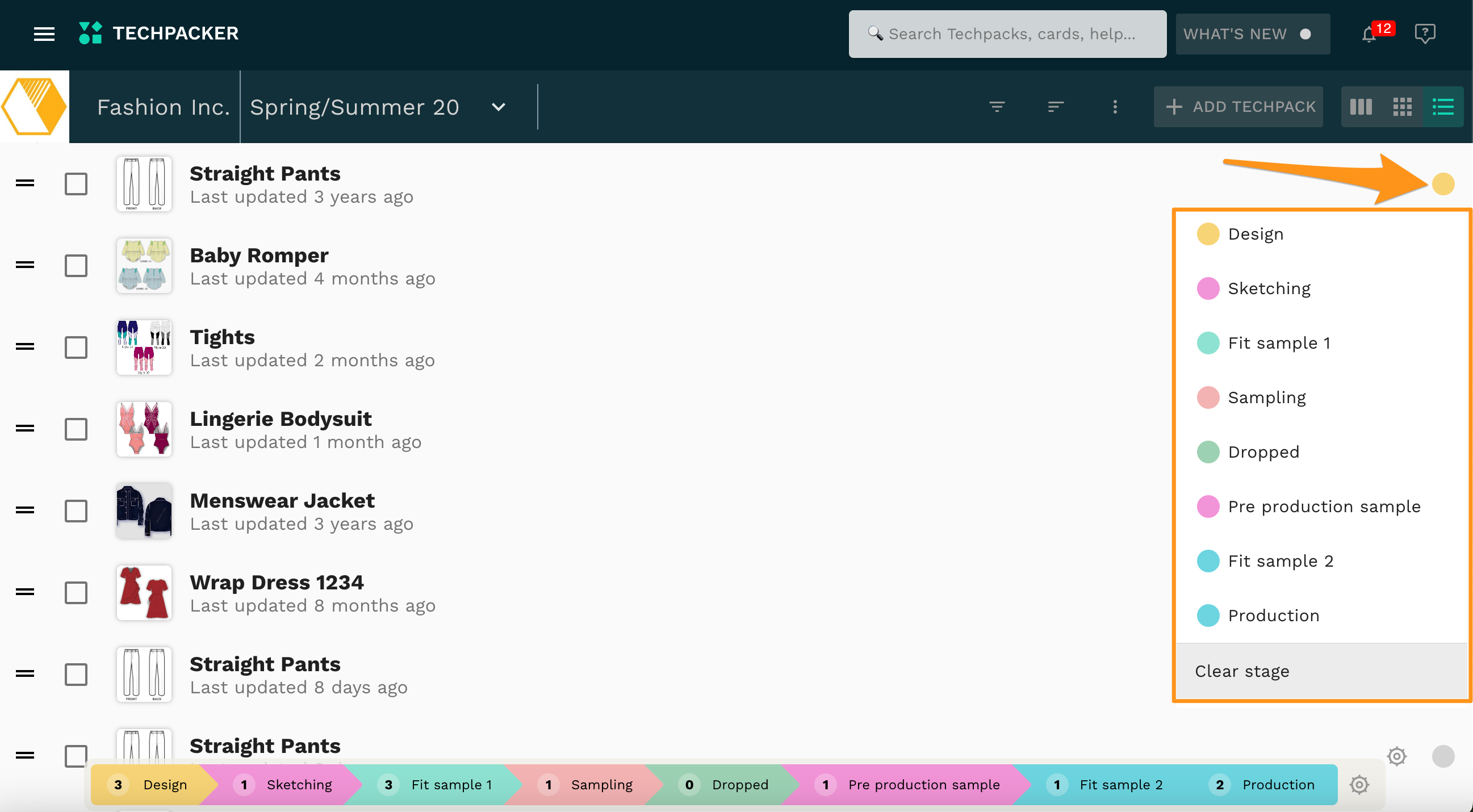Image resolution: width=1473 pixels, height=812 pixels.
Task: Click Clear stage option
Action: pos(1242,671)
